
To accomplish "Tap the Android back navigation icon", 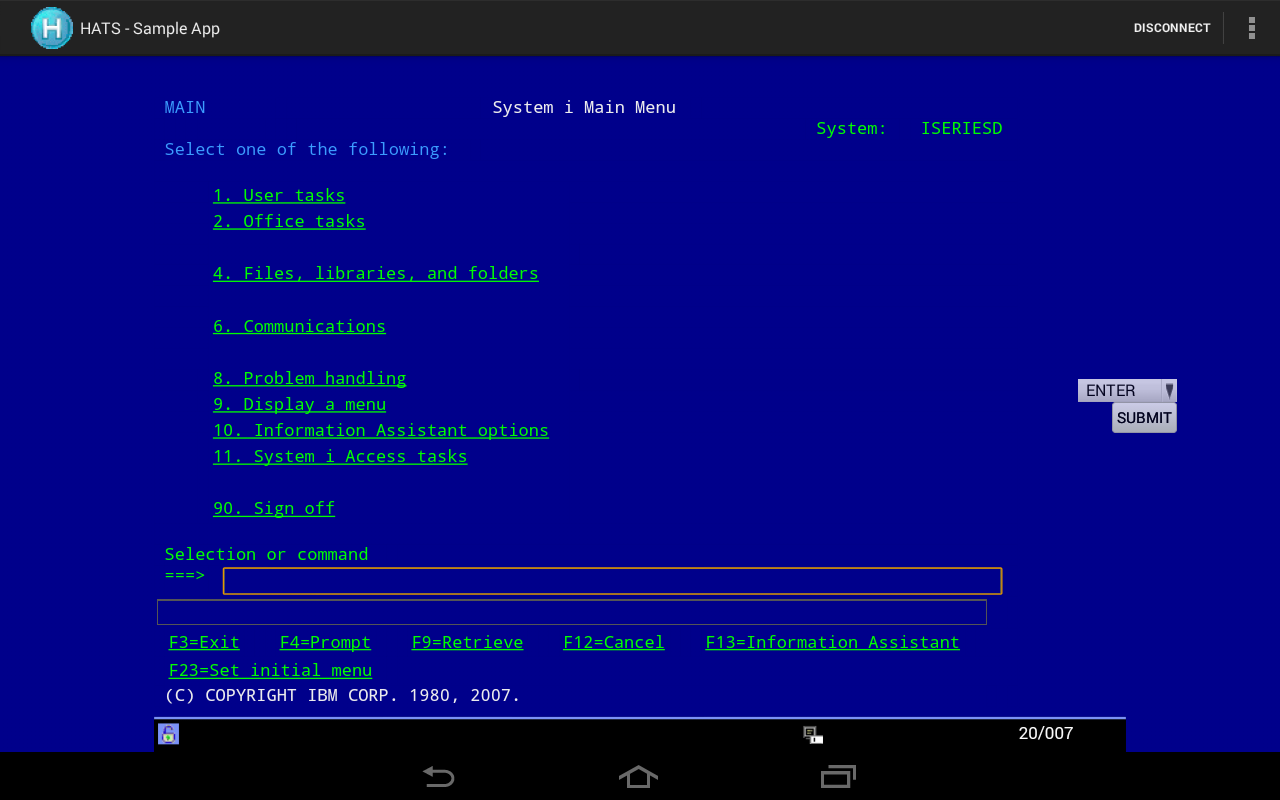I will pos(438,776).
